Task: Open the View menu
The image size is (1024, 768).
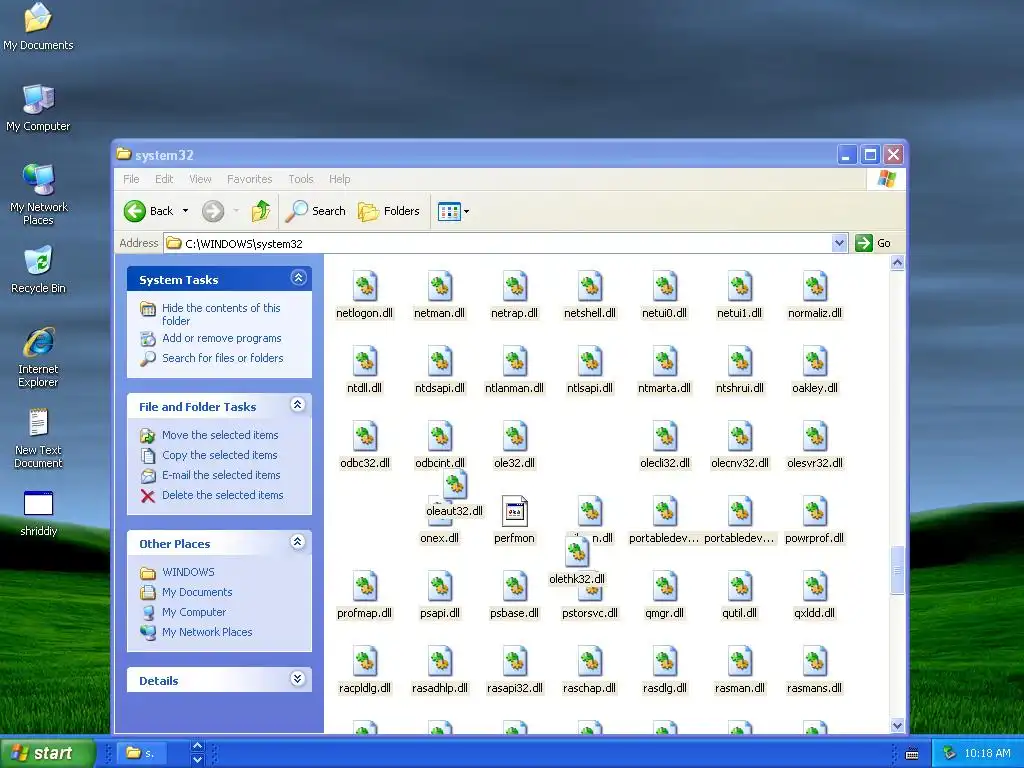Action: [200, 179]
